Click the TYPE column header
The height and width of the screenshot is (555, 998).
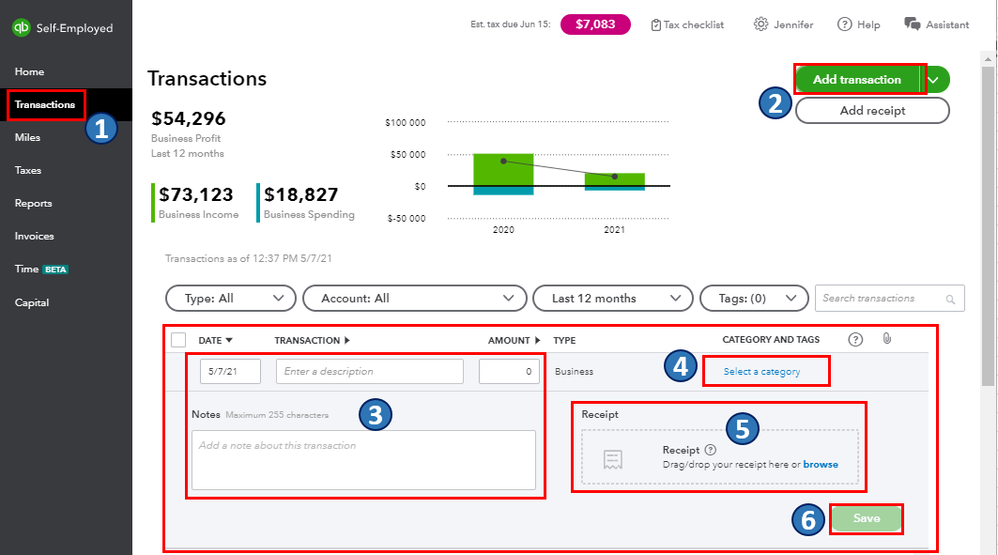pyautogui.click(x=565, y=341)
